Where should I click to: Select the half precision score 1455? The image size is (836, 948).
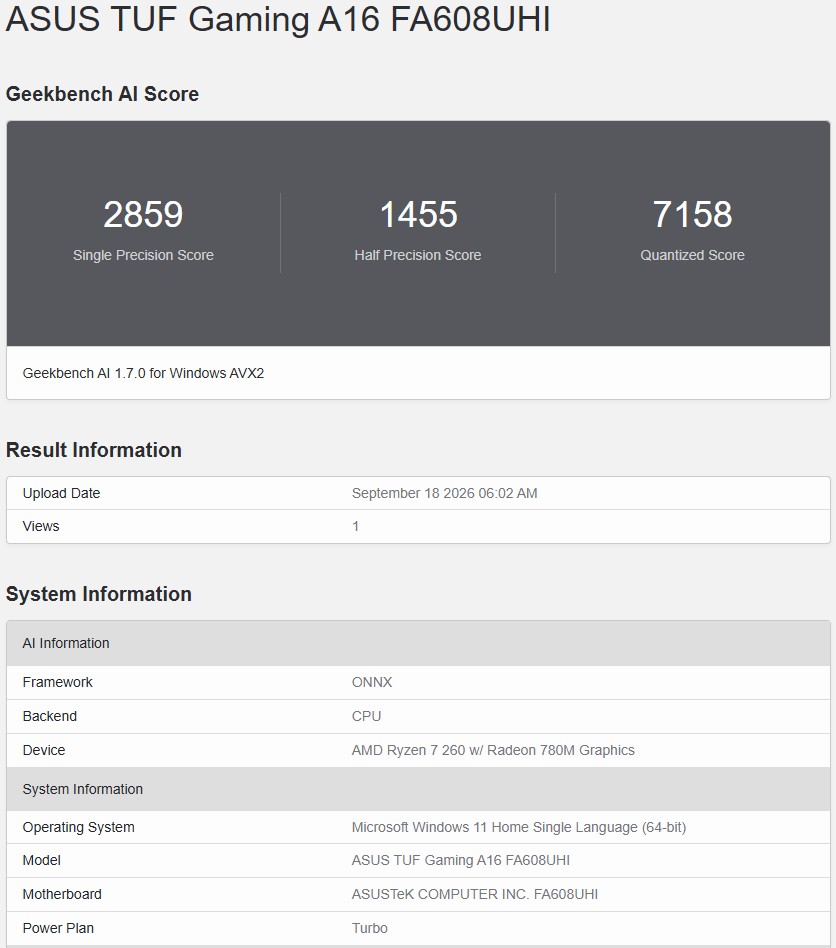tap(418, 214)
